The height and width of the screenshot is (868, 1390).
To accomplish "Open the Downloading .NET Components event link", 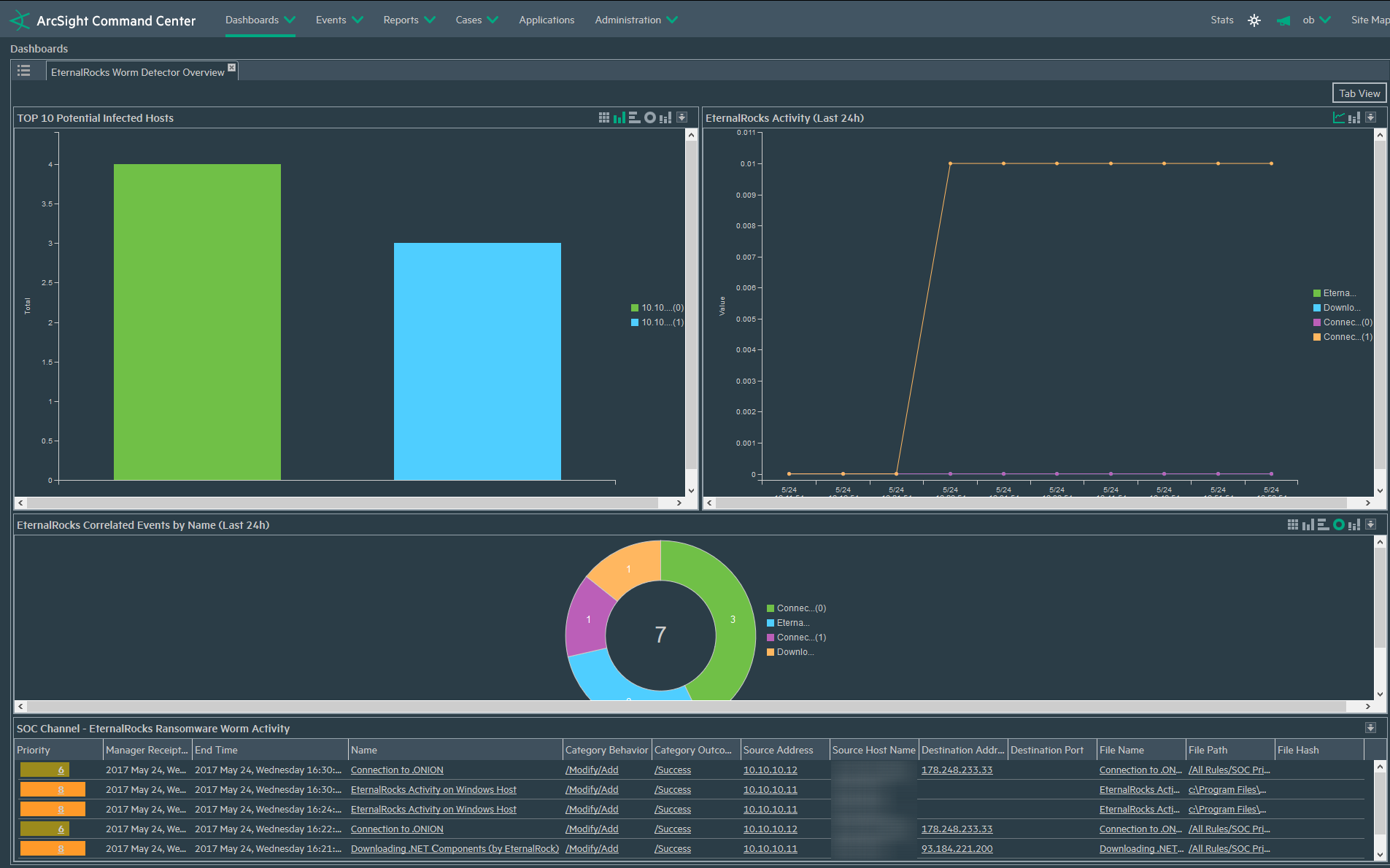I will [x=454, y=849].
